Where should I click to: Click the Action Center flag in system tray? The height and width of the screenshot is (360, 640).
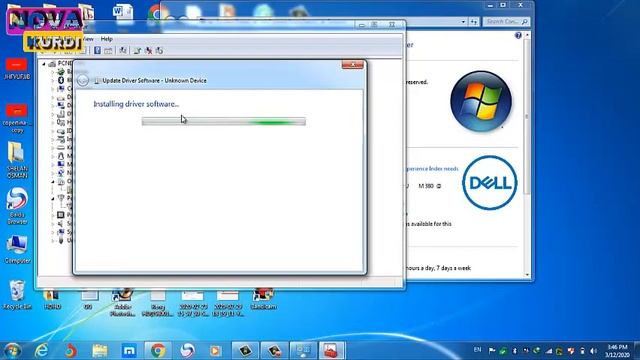click(x=492, y=351)
